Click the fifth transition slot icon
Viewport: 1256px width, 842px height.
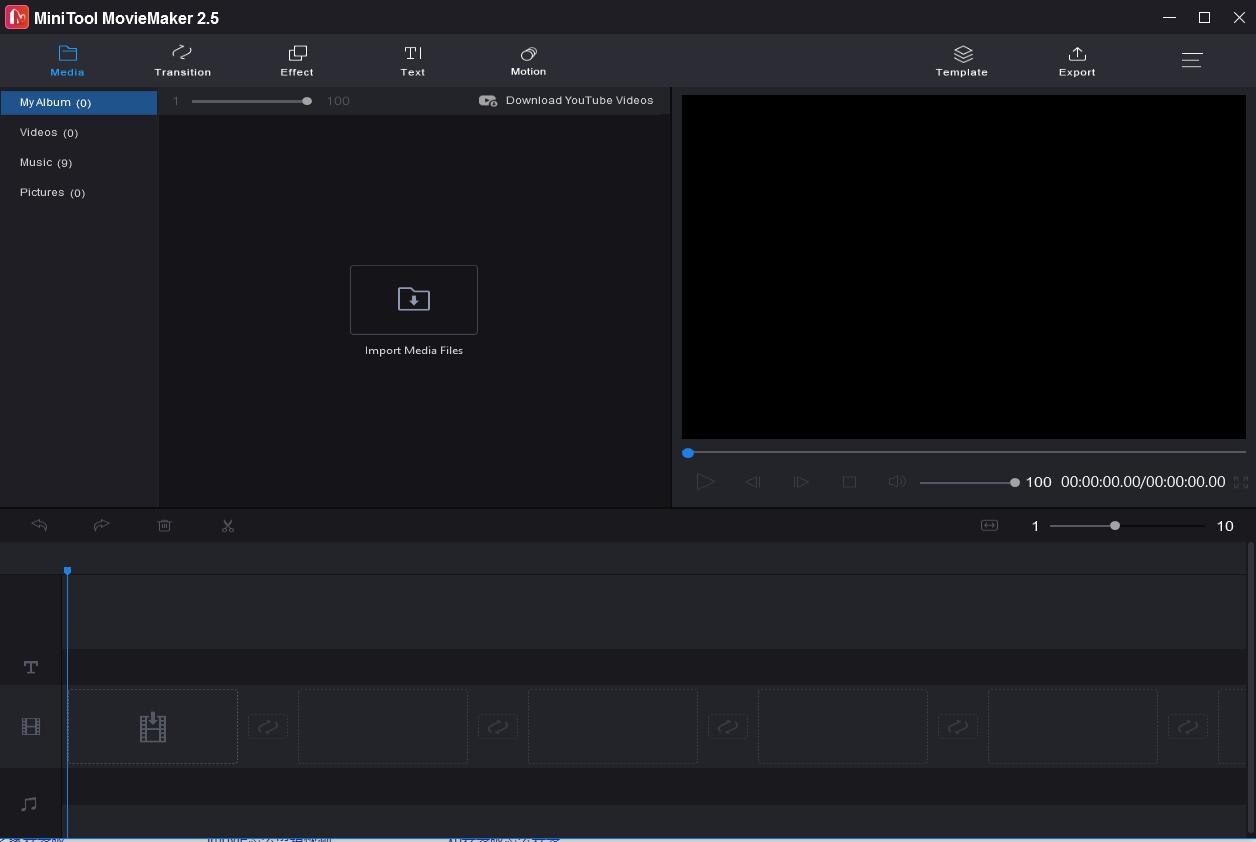(x=1188, y=727)
